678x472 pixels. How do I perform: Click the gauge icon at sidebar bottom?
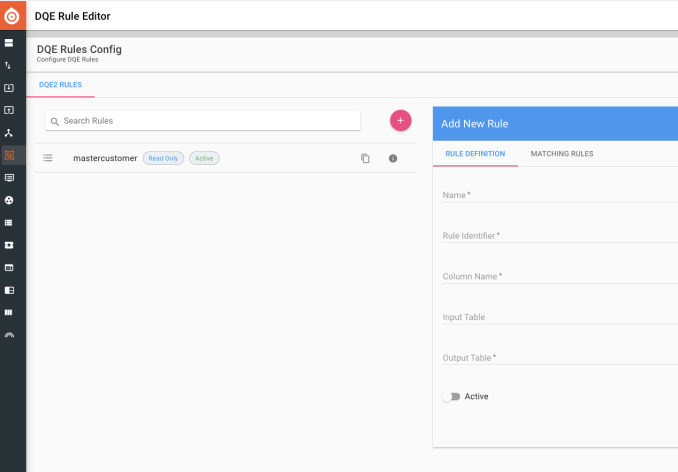[9, 334]
